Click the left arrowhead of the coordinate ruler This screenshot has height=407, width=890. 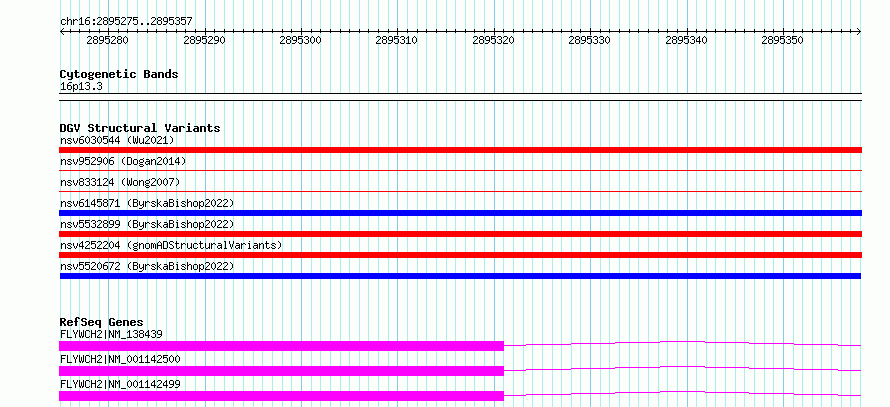(x=62, y=32)
